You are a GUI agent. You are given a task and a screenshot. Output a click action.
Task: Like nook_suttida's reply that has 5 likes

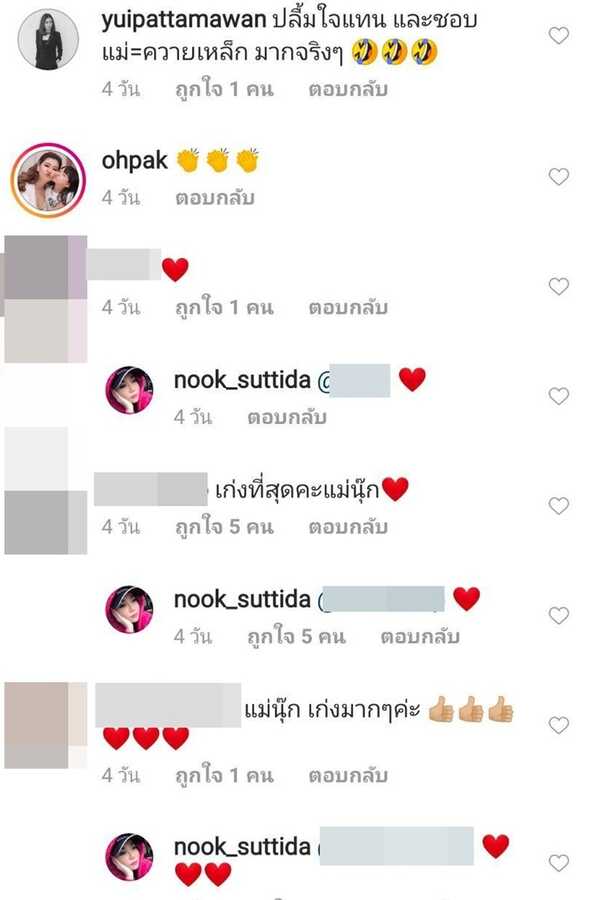coord(559,615)
